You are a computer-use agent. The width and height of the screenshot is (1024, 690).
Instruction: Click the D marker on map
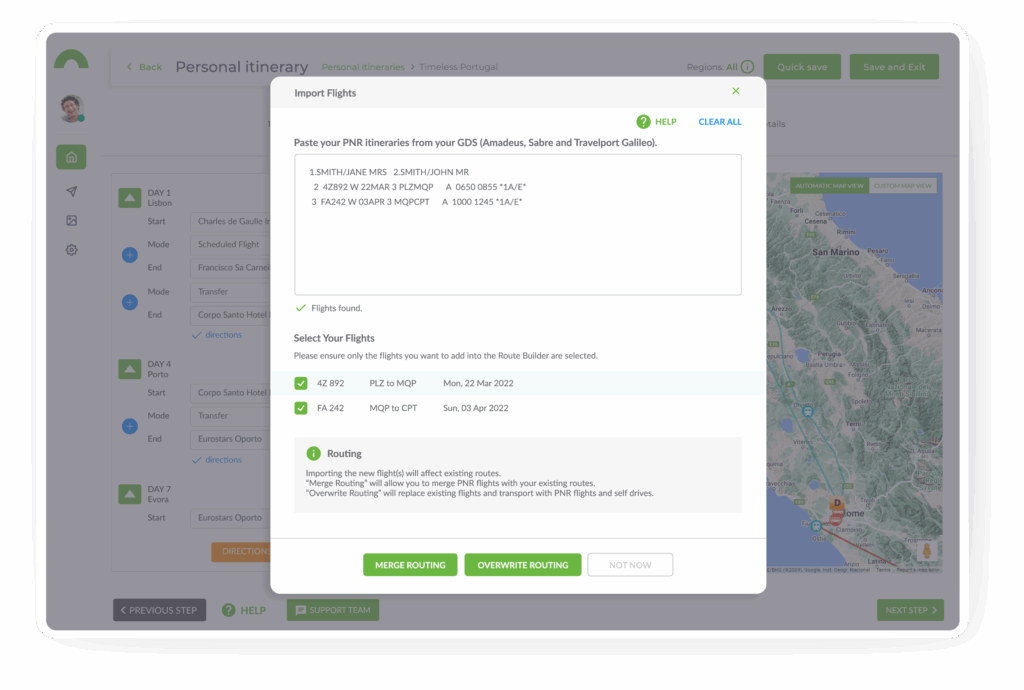(837, 504)
